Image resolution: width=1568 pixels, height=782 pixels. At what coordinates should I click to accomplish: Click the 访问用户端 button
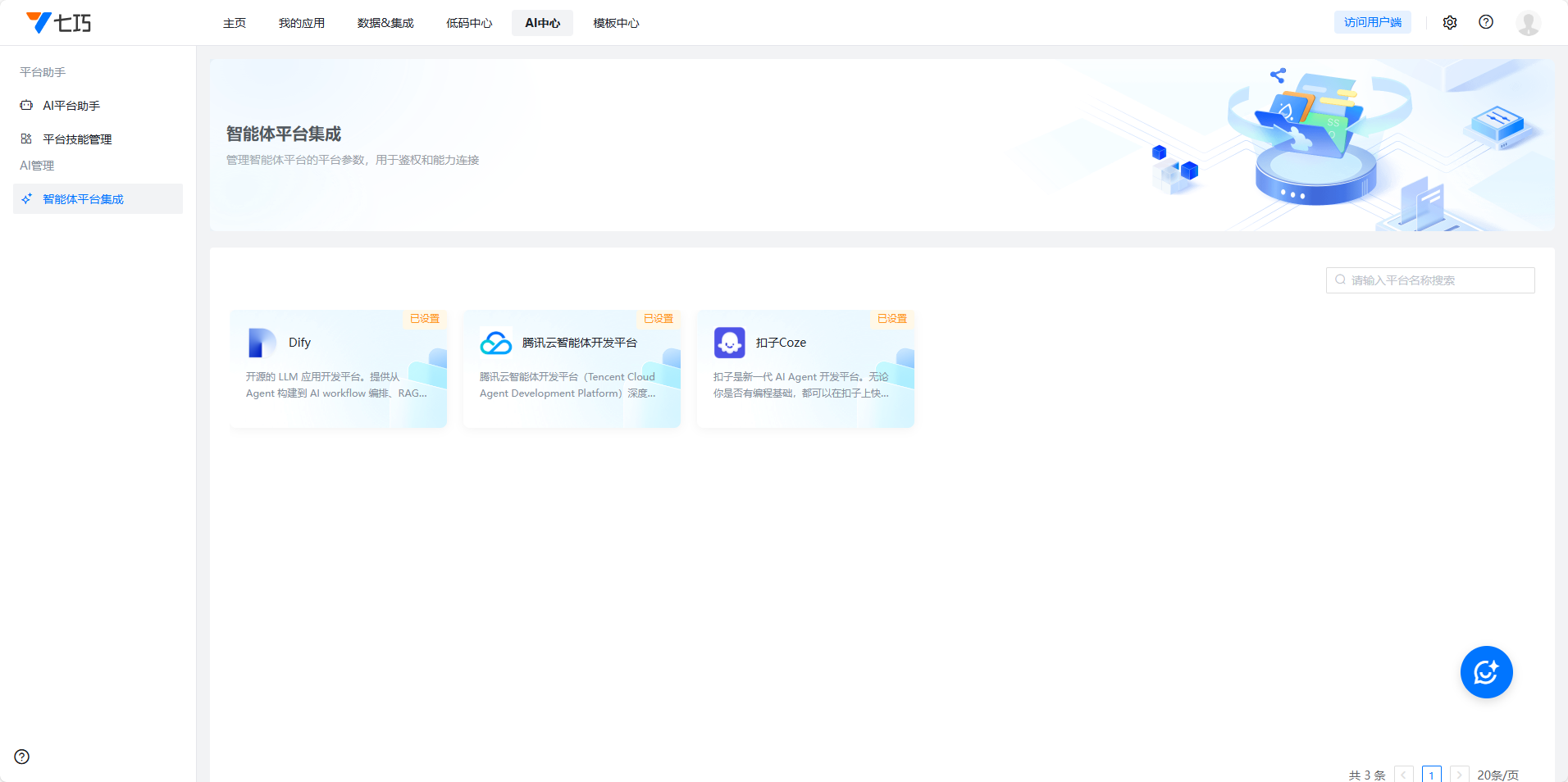click(1372, 23)
